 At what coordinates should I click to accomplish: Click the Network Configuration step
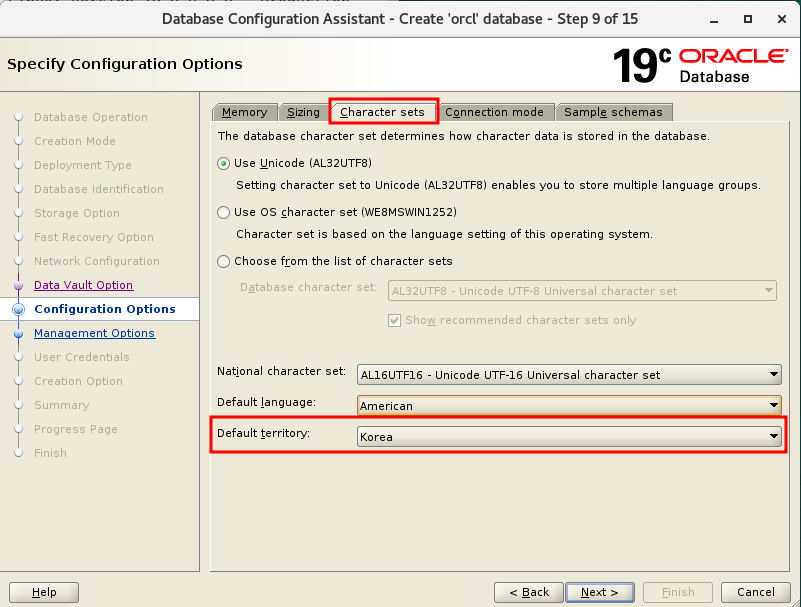pyautogui.click(x=97, y=261)
